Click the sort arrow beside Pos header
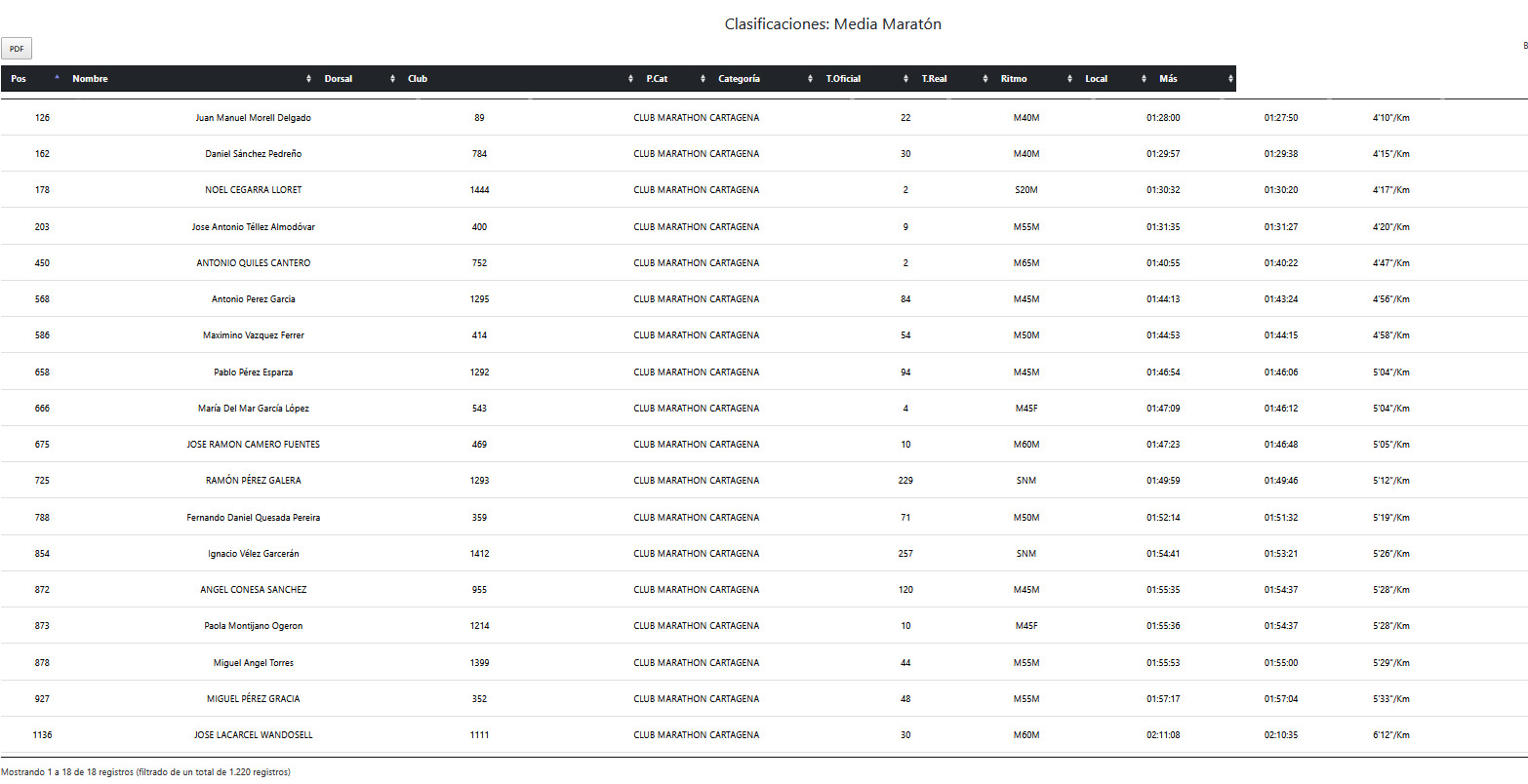The height and width of the screenshot is (784, 1528). click(x=57, y=77)
